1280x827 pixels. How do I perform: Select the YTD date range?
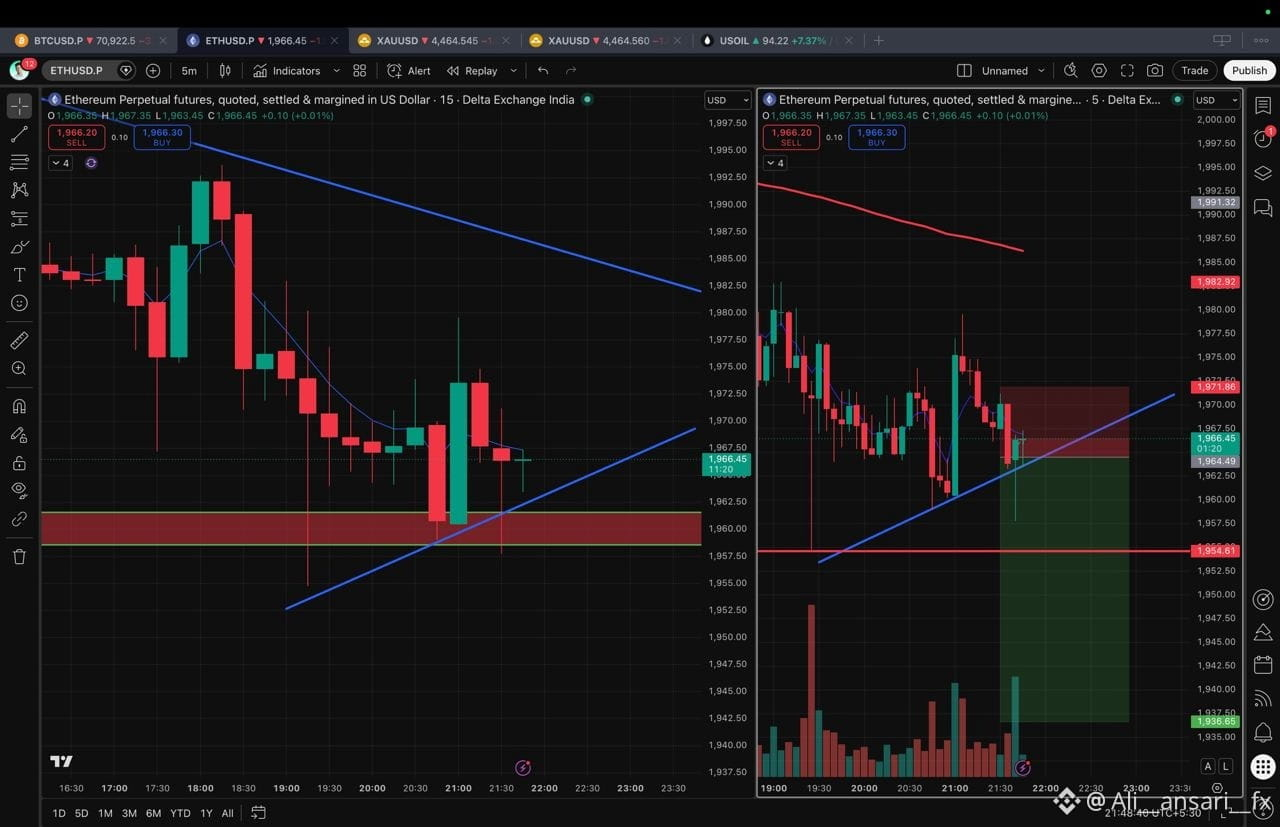click(180, 813)
